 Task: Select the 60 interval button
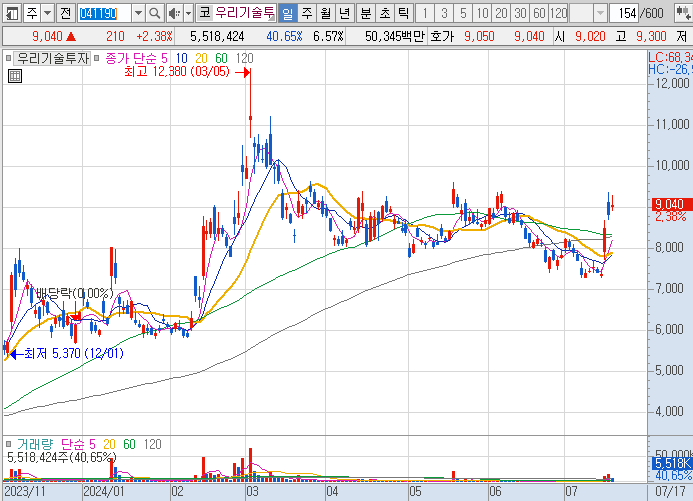tap(539, 13)
